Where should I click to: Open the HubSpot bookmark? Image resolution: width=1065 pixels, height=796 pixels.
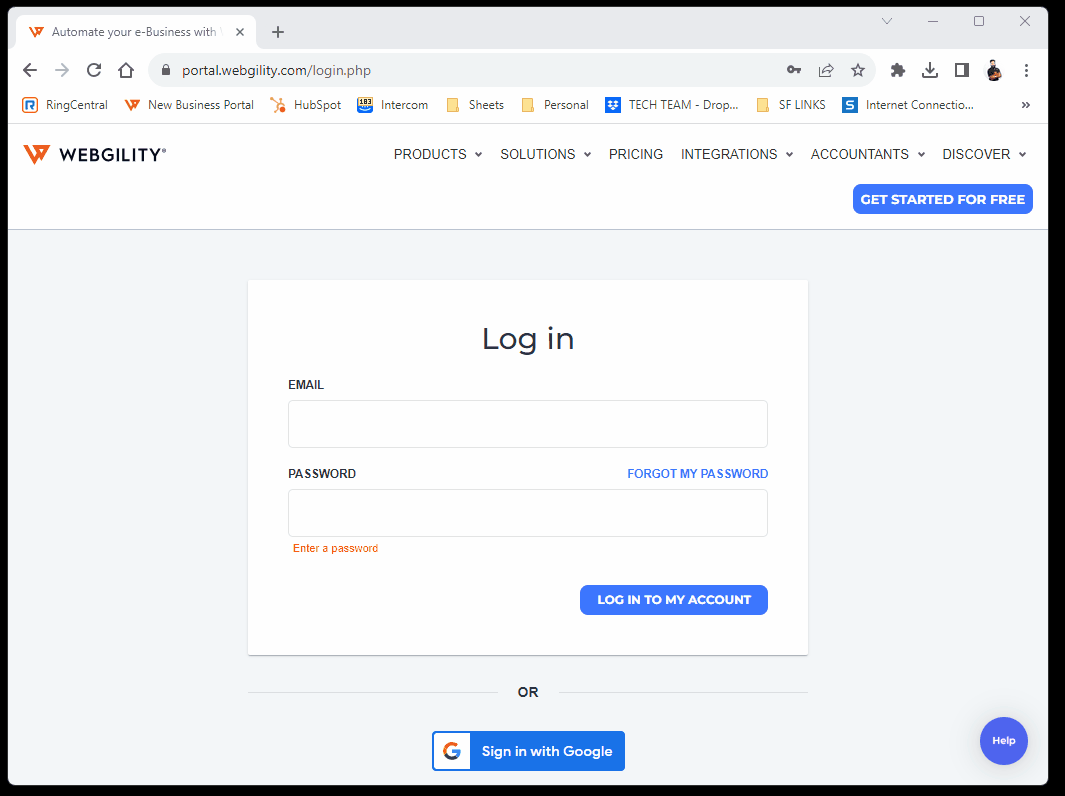[x=305, y=104]
